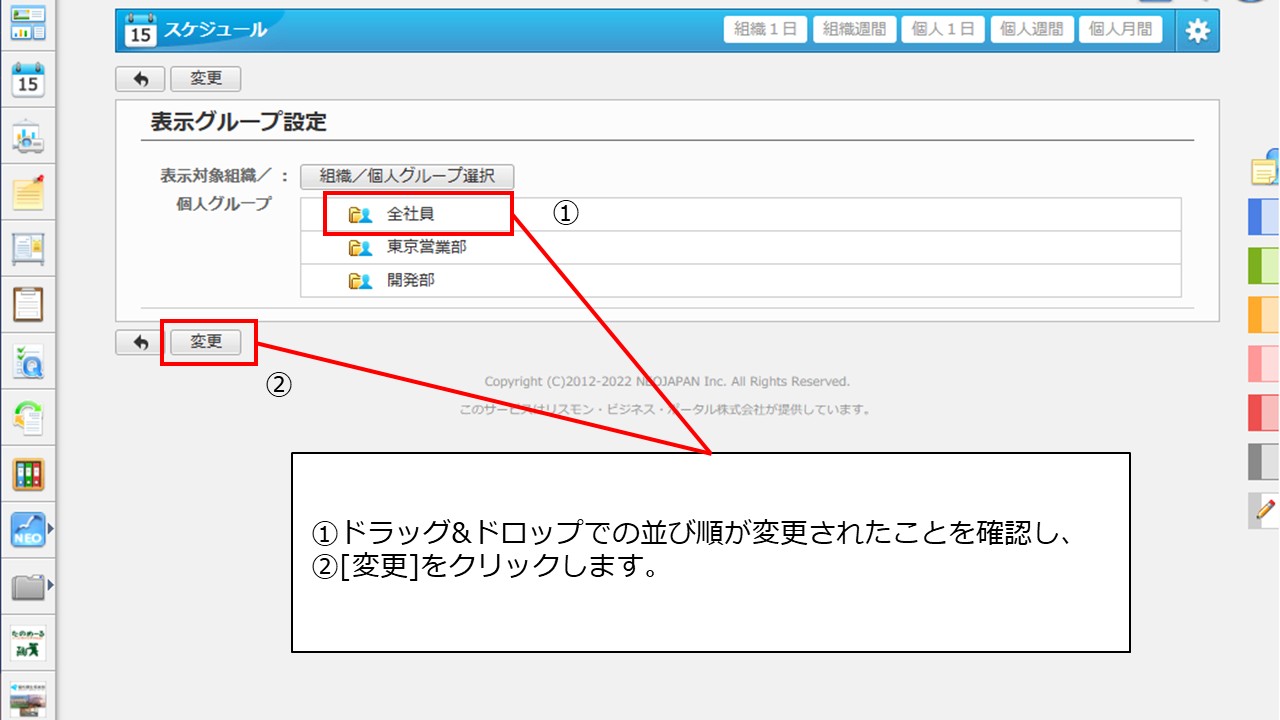
Task: Click the back arrow button below the panel
Action: 141,342
